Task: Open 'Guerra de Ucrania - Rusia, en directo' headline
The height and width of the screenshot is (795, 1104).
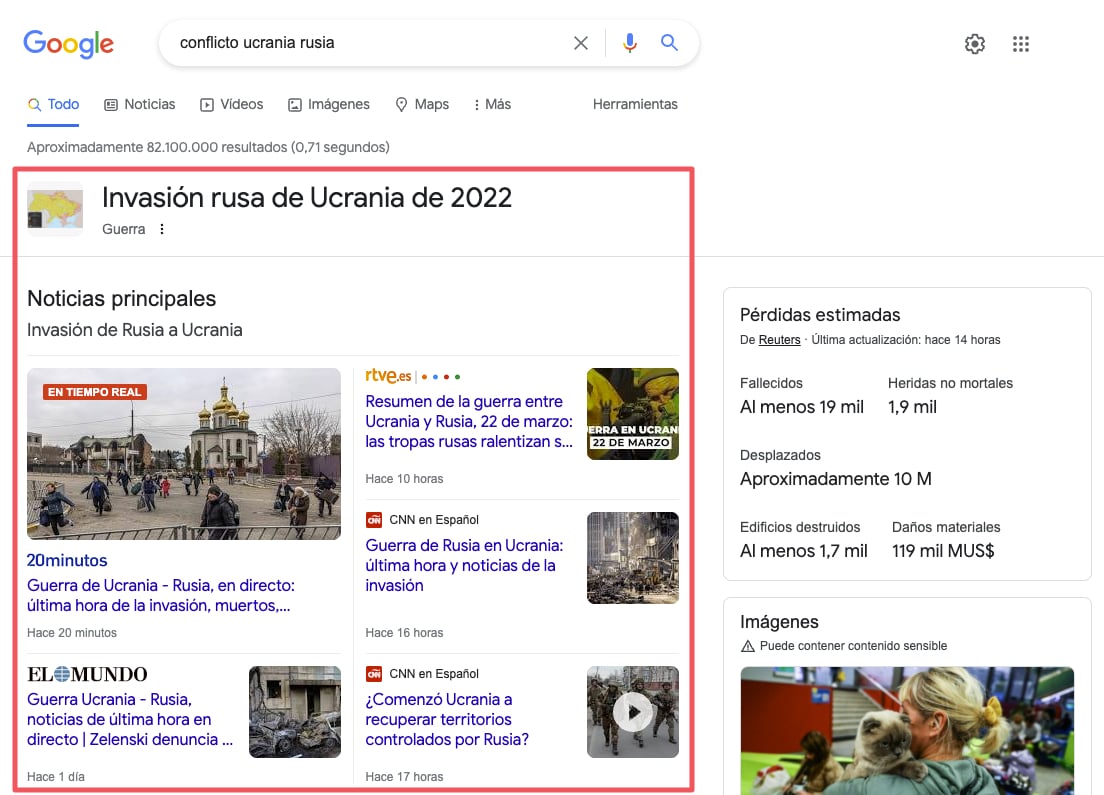Action: click(161, 595)
